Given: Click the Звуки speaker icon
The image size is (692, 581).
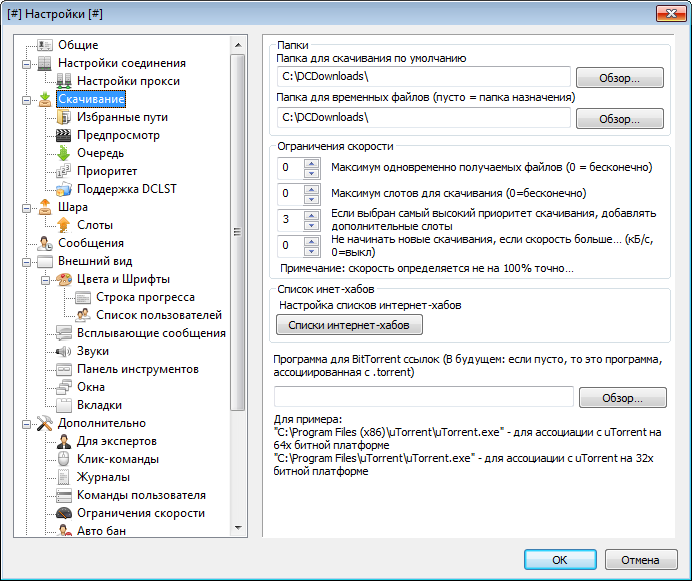Looking at the screenshot, I should (x=64, y=351).
